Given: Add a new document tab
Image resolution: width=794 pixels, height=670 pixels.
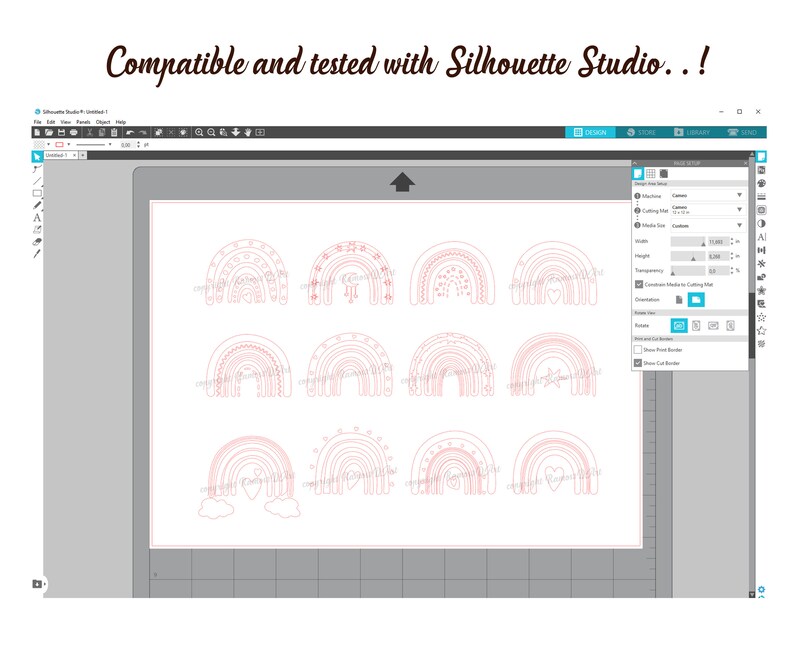Looking at the screenshot, I should (83, 155).
